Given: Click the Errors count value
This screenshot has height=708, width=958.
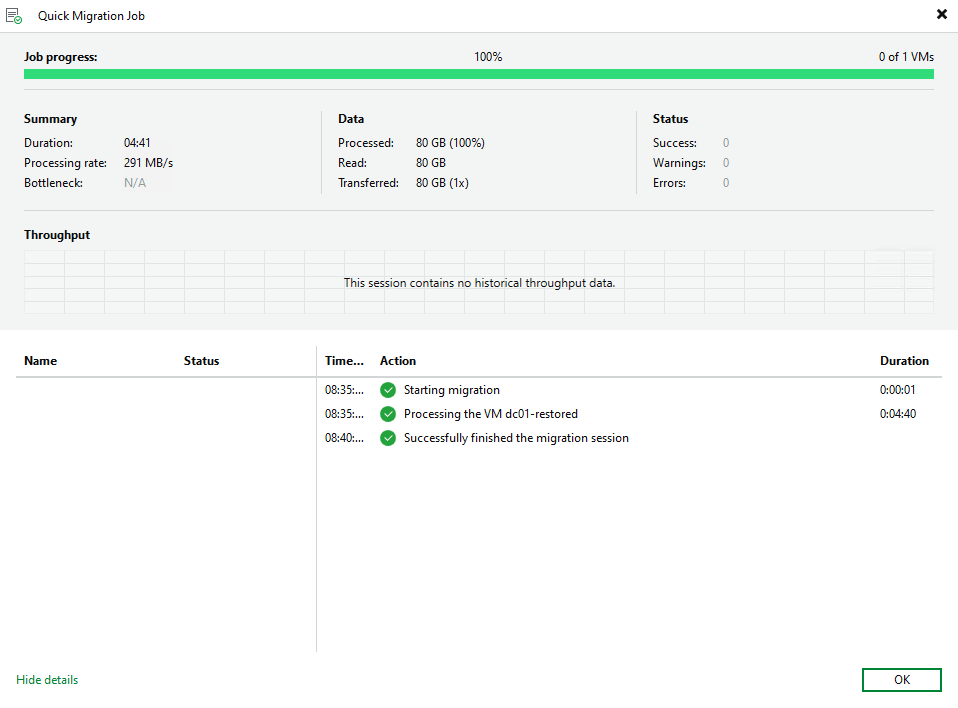Looking at the screenshot, I should [x=726, y=183].
